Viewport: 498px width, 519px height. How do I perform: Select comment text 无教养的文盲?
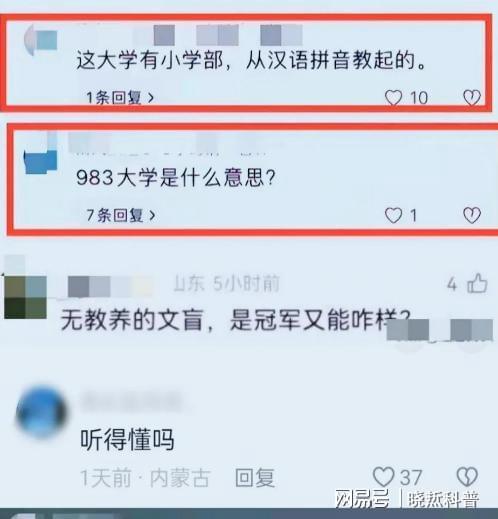132,320
